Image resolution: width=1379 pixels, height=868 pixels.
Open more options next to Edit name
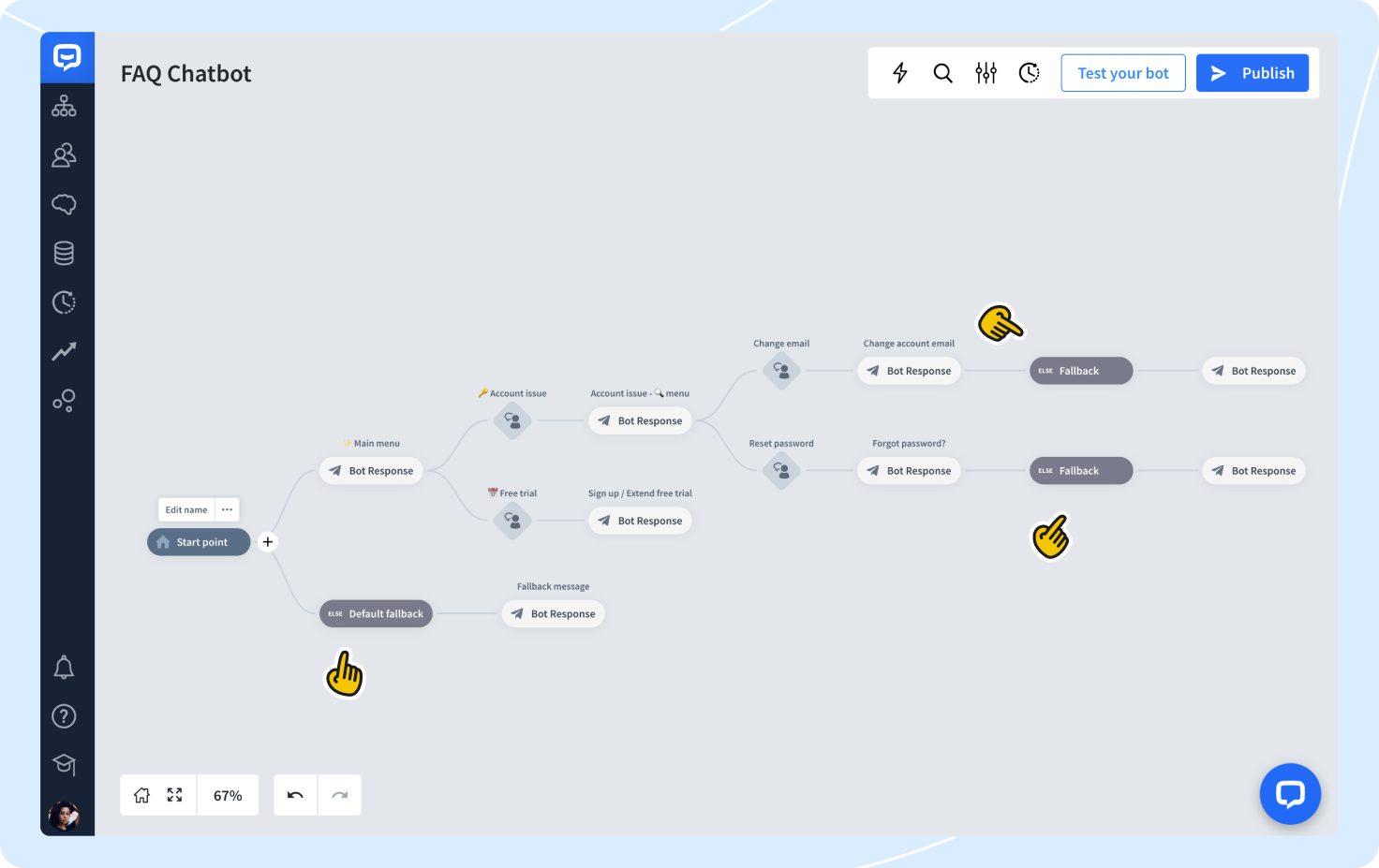click(226, 508)
